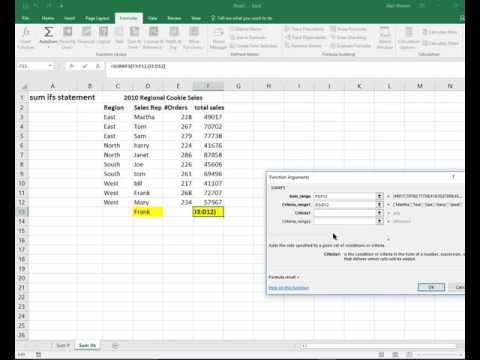
Task: Click Trace Precedents
Action: pyautogui.click(x=305, y=29)
